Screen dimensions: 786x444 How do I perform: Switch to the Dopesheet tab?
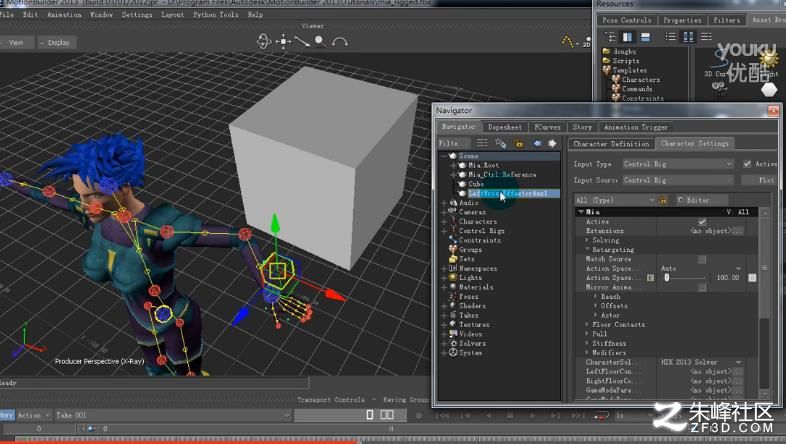(x=505, y=127)
